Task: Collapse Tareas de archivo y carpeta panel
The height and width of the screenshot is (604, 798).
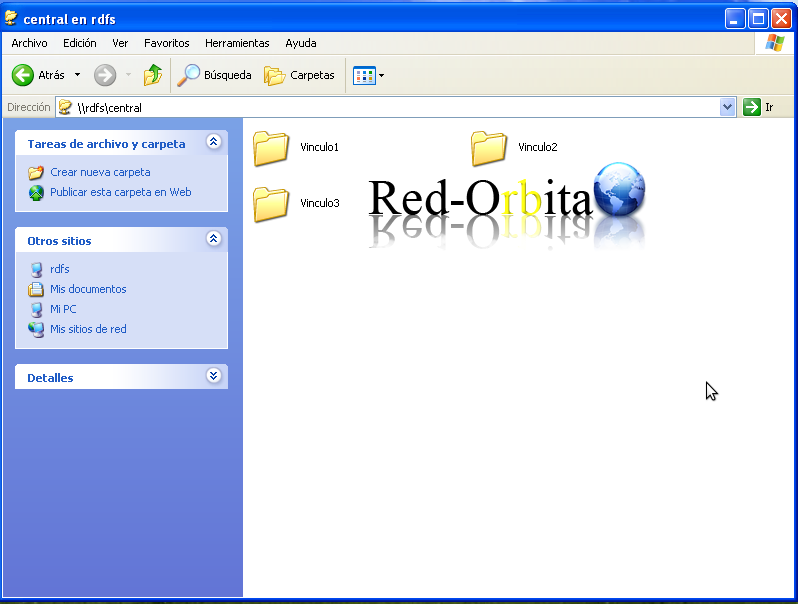Action: click(214, 141)
